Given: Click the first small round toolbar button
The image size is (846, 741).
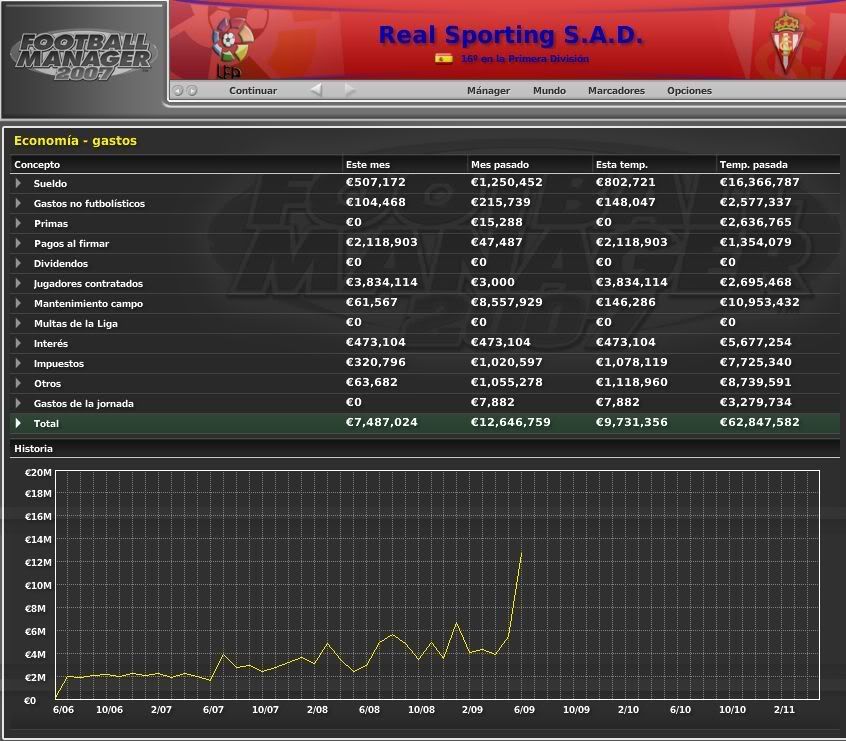Looking at the screenshot, I should coord(179,91).
